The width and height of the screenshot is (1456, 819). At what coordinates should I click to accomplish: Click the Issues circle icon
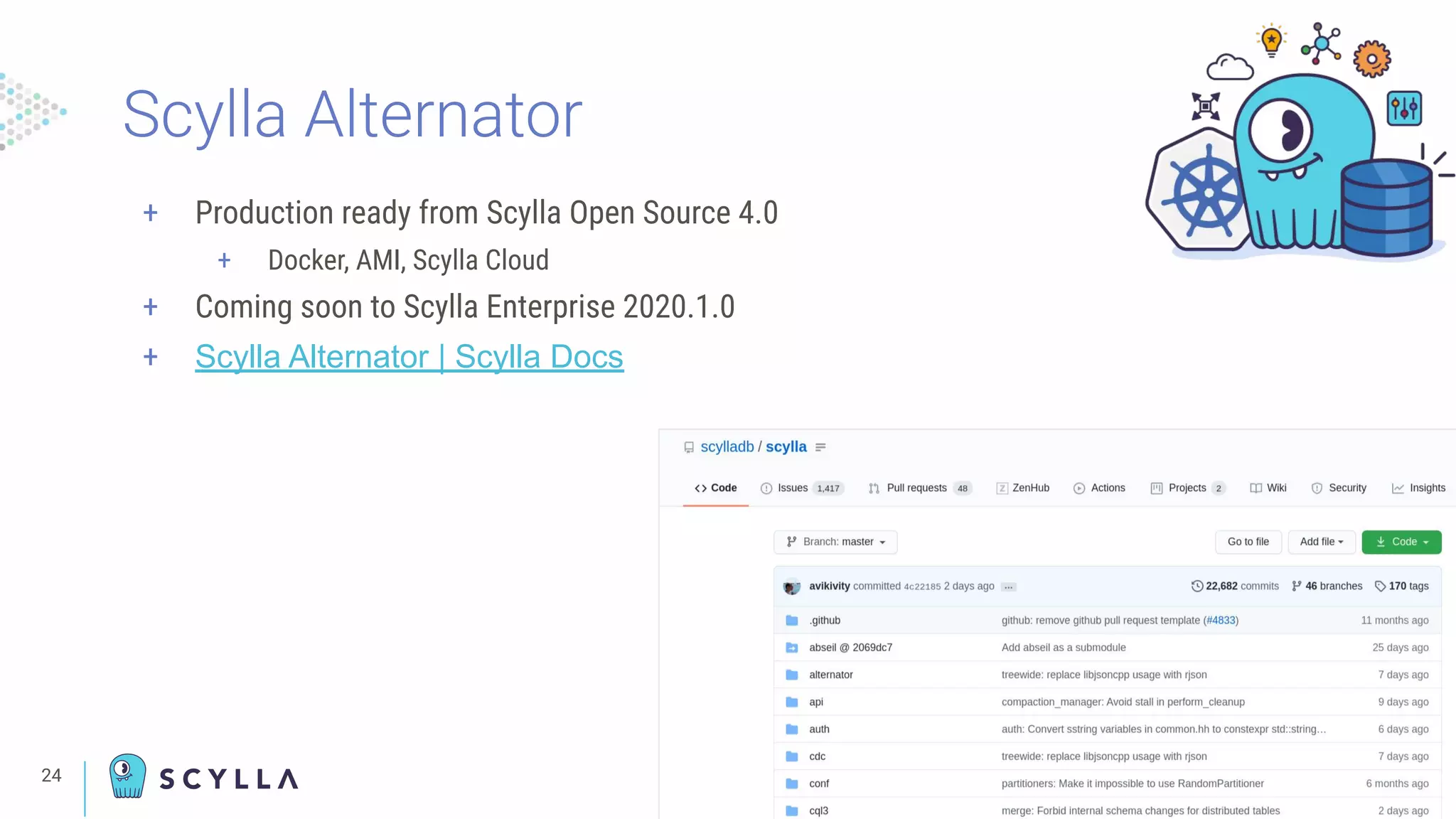coord(766,488)
